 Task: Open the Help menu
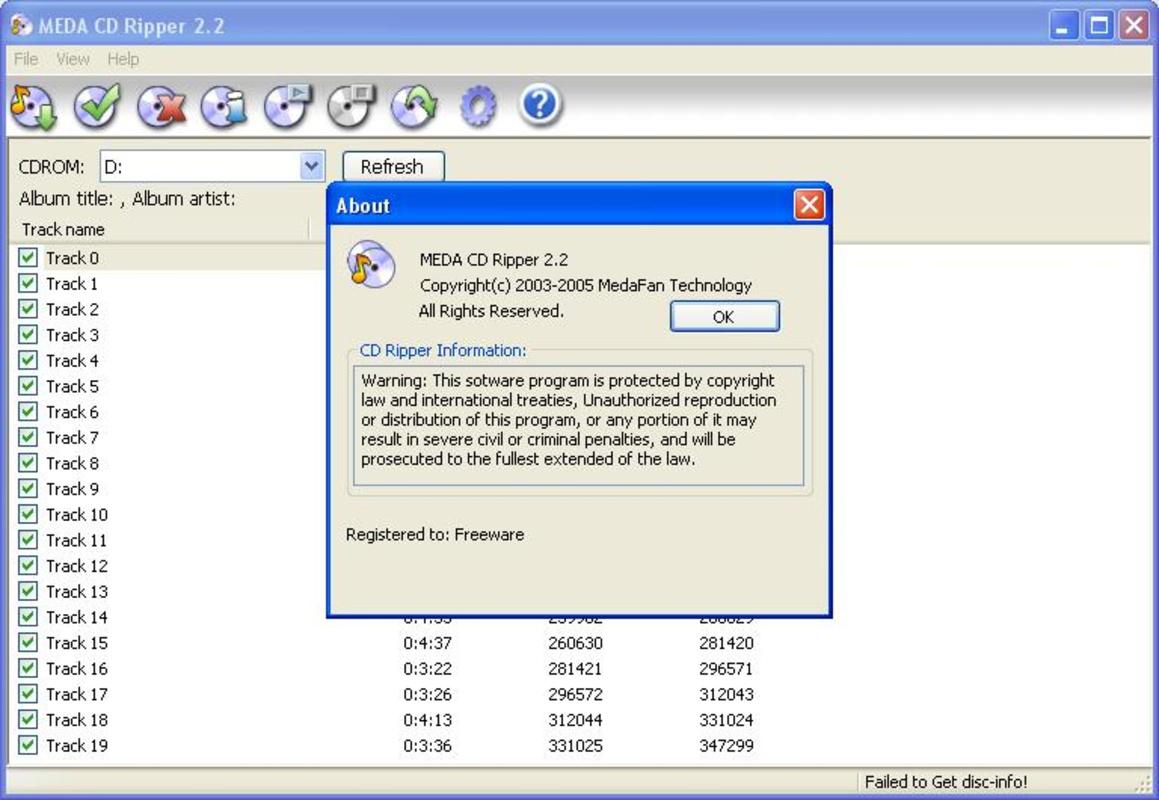tap(123, 59)
